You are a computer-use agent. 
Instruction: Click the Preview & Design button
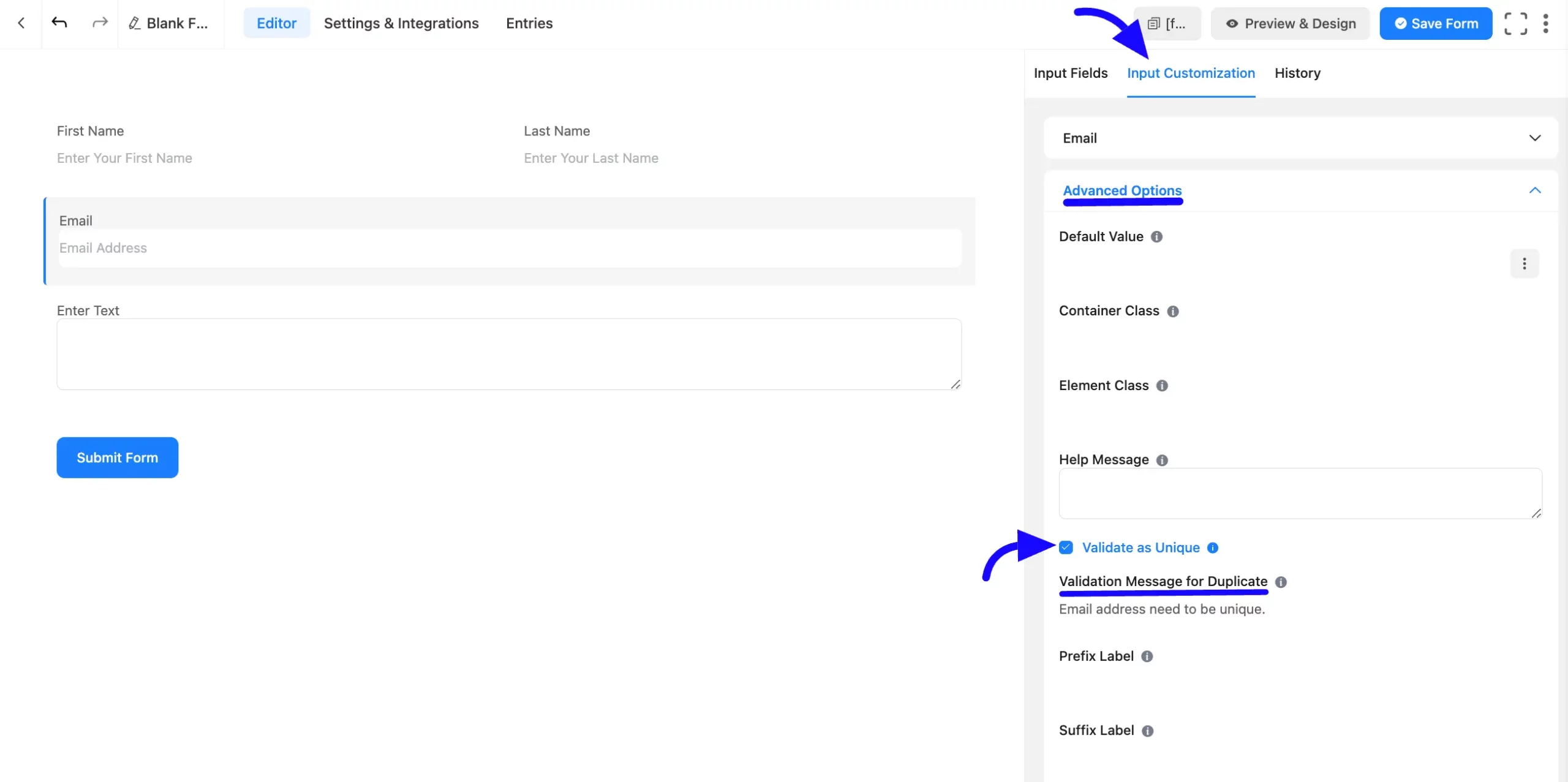click(1290, 23)
